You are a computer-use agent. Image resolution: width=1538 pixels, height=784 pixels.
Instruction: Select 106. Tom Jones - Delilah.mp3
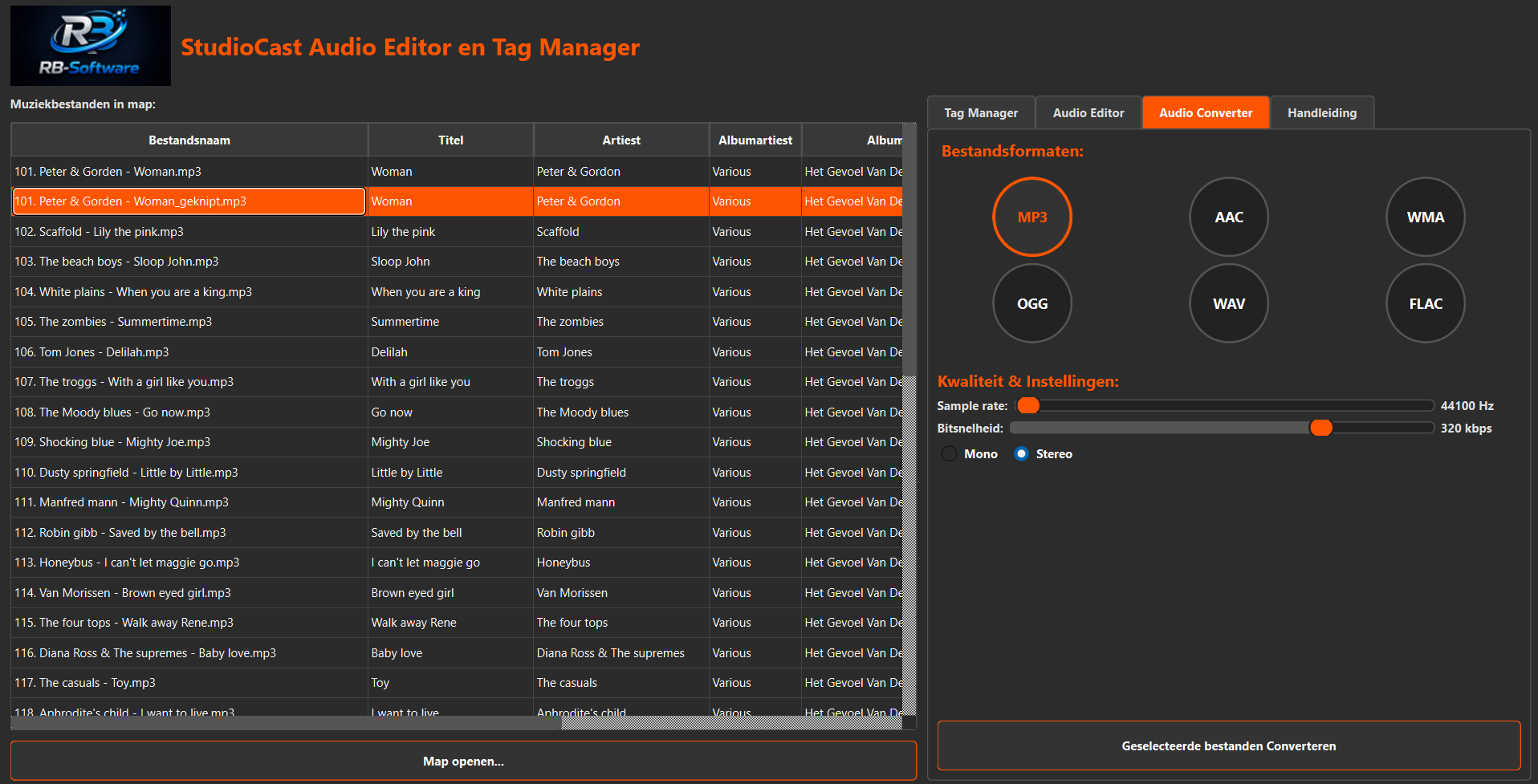pyautogui.click(x=189, y=351)
